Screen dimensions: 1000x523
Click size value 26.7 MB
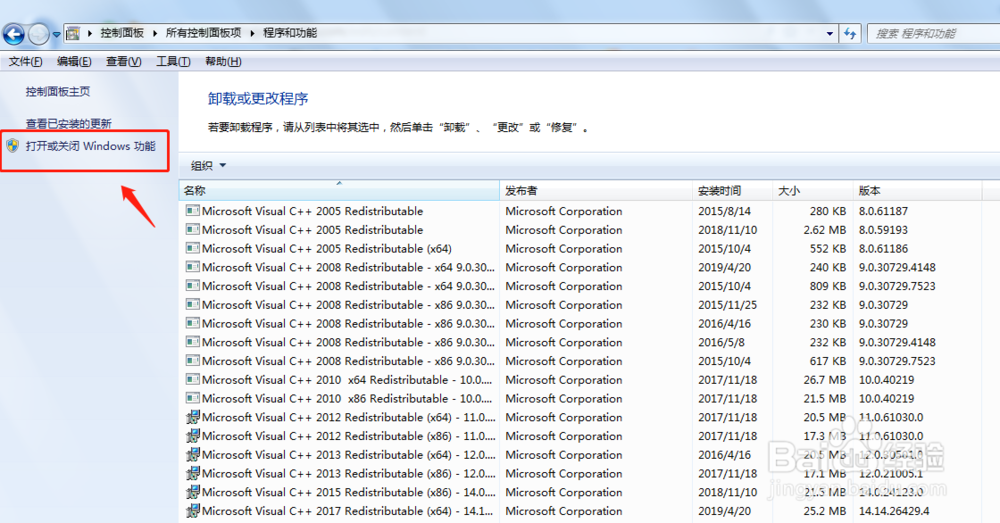(825, 380)
